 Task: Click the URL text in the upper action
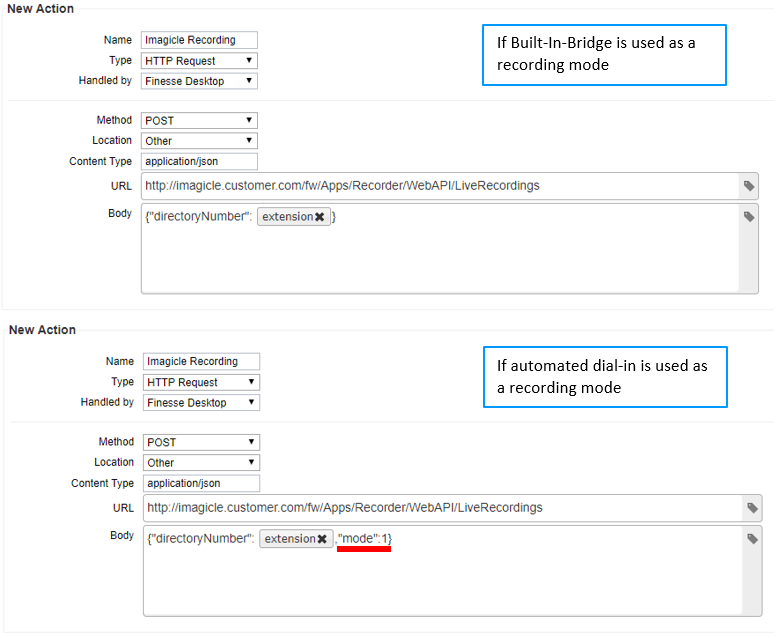pyautogui.click(x=342, y=186)
